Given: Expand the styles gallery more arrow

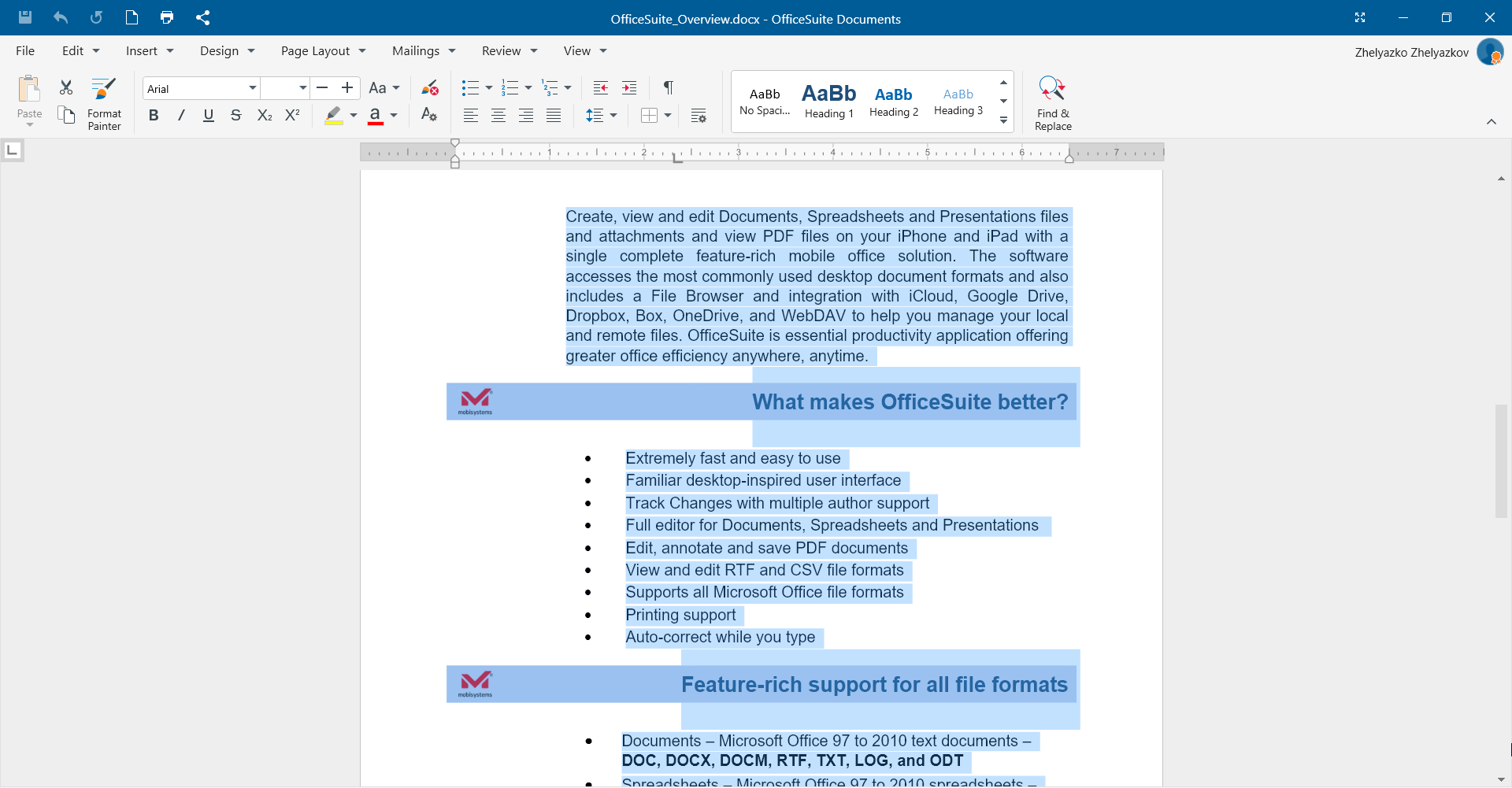Looking at the screenshot, I should 1003,120.
